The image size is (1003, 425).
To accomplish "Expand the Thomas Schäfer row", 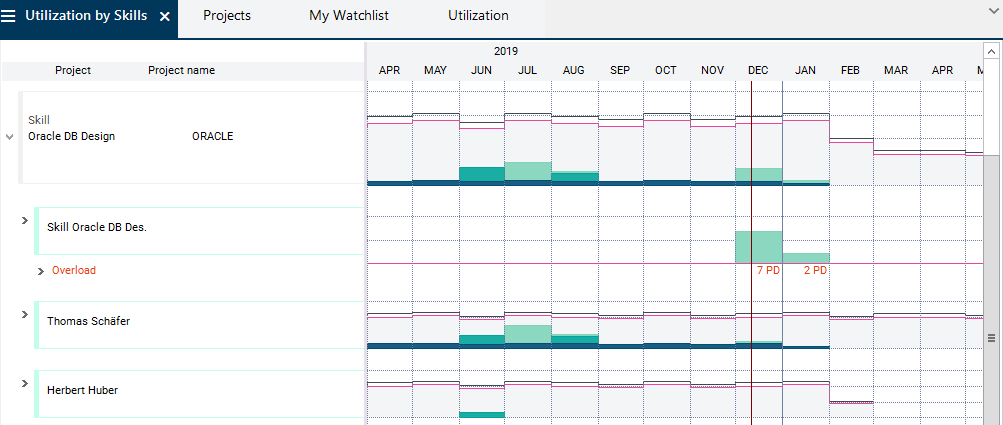I will (x=25, y=314).
